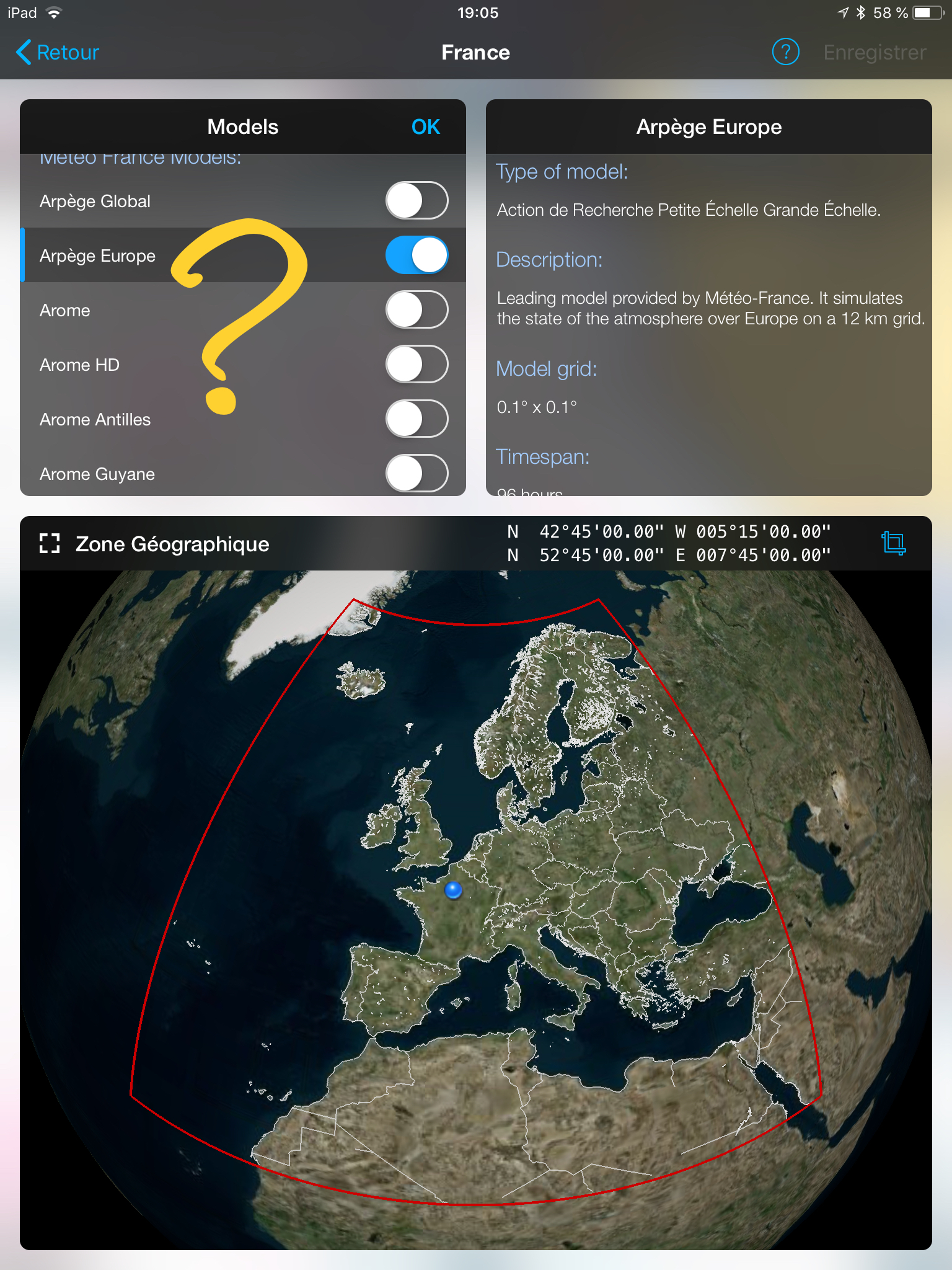Image resolution: width=952 pixels, height=1270 pixels.
Task: Tap the Enregistrer save button
Action: 875,52
